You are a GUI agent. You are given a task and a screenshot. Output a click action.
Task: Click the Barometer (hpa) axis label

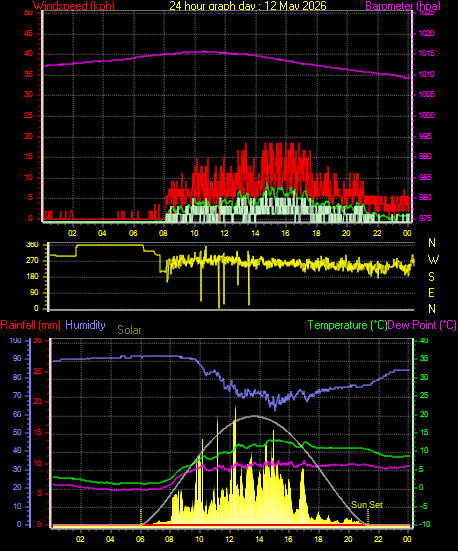[x=402, y=6]
